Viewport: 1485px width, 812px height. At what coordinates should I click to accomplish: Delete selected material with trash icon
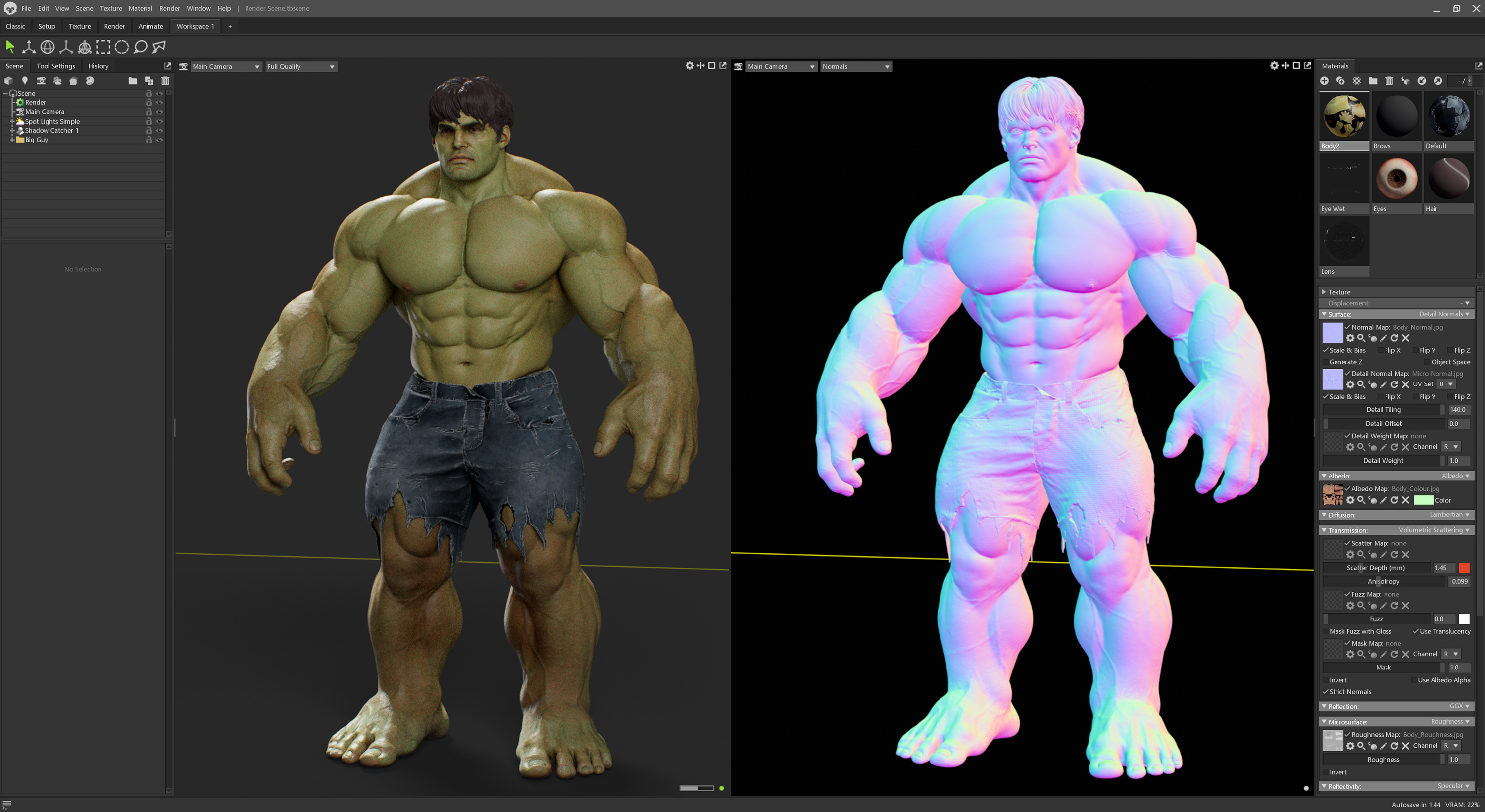[1389, 81]
